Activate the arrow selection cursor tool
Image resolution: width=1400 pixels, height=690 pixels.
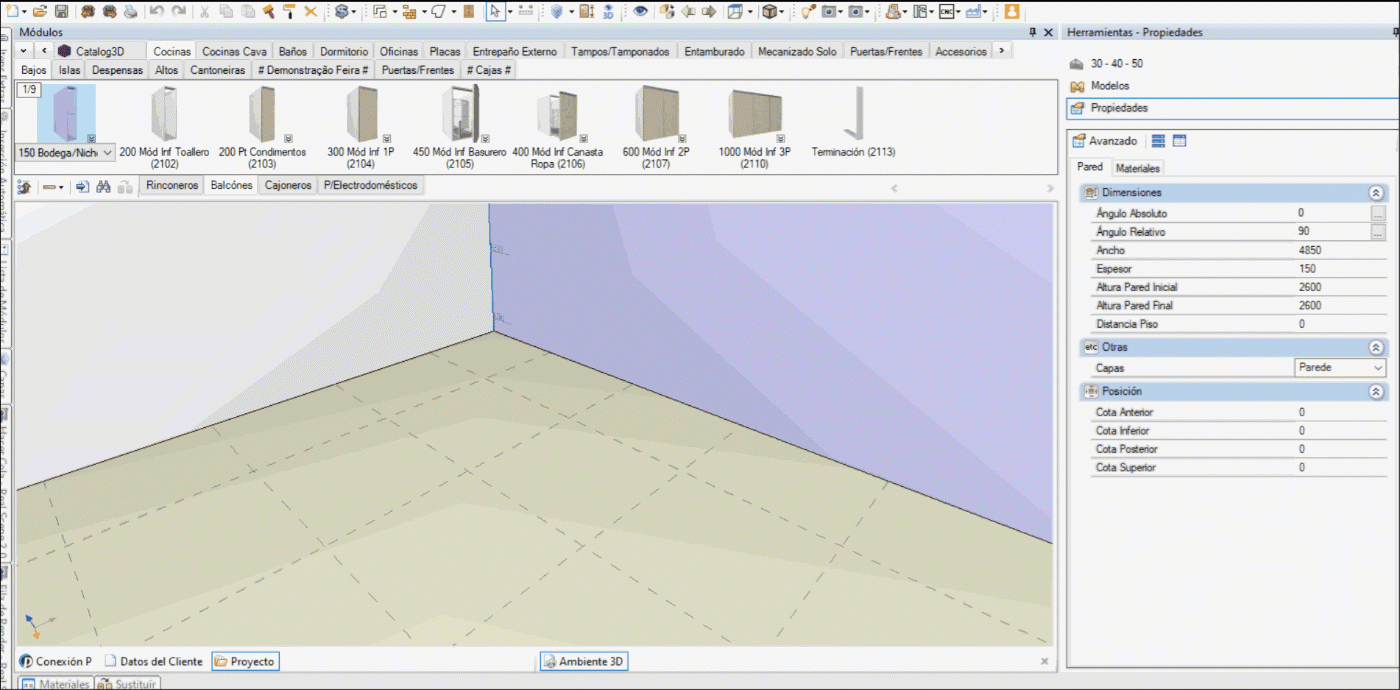pyautogui.click(x=494, y=11)
